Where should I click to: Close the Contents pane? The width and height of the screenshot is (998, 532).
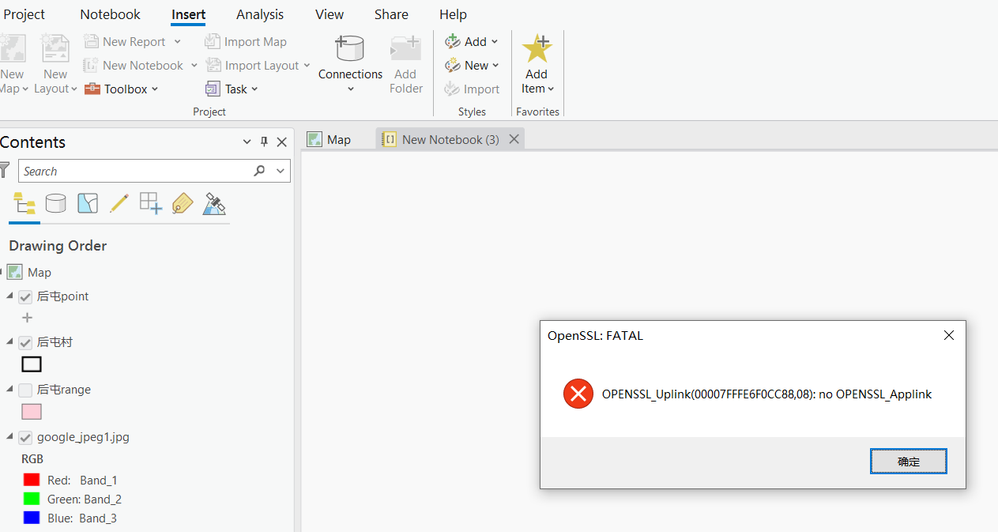[281, 142]
